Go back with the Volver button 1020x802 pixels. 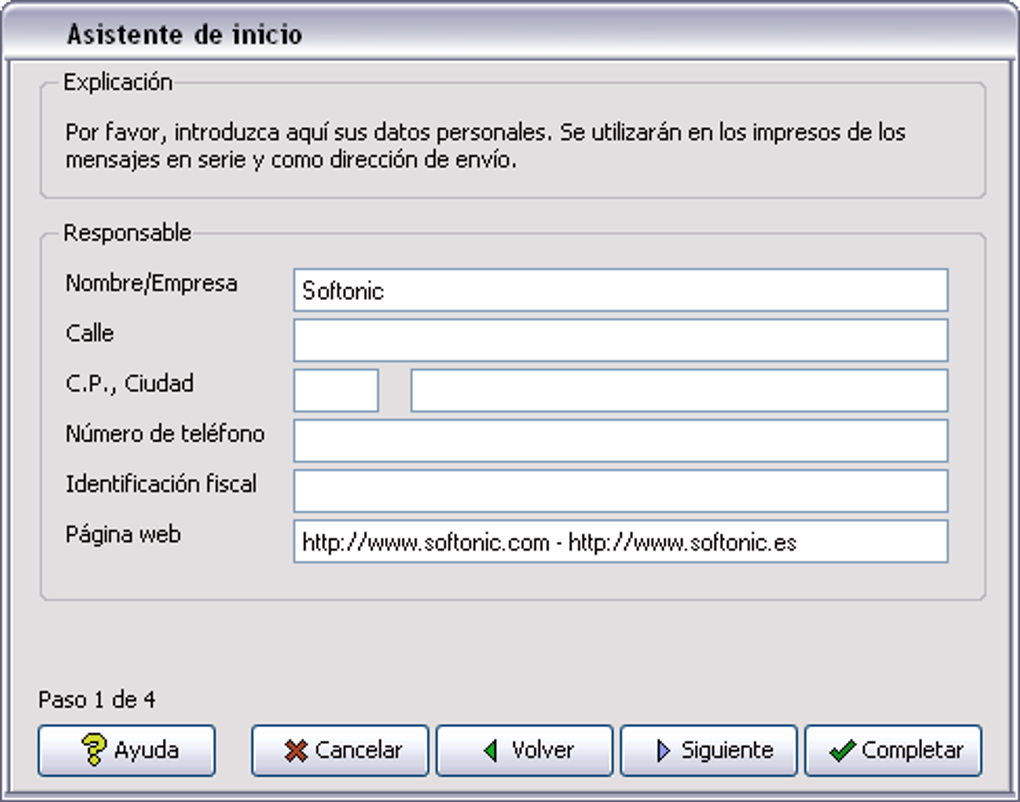pos(524,751)
